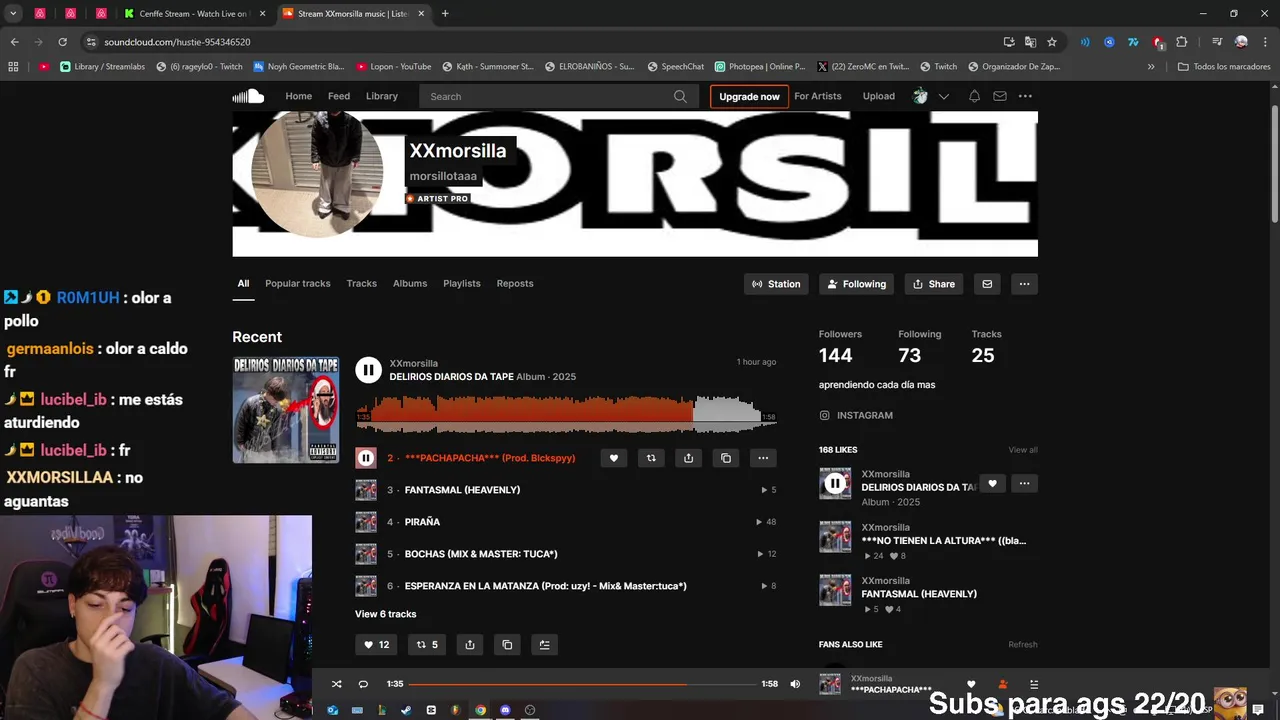This screenshot has height=720, width=1280.
Task: Open the Chrome tab search dropdown
Action: click(x=13, y=13)
